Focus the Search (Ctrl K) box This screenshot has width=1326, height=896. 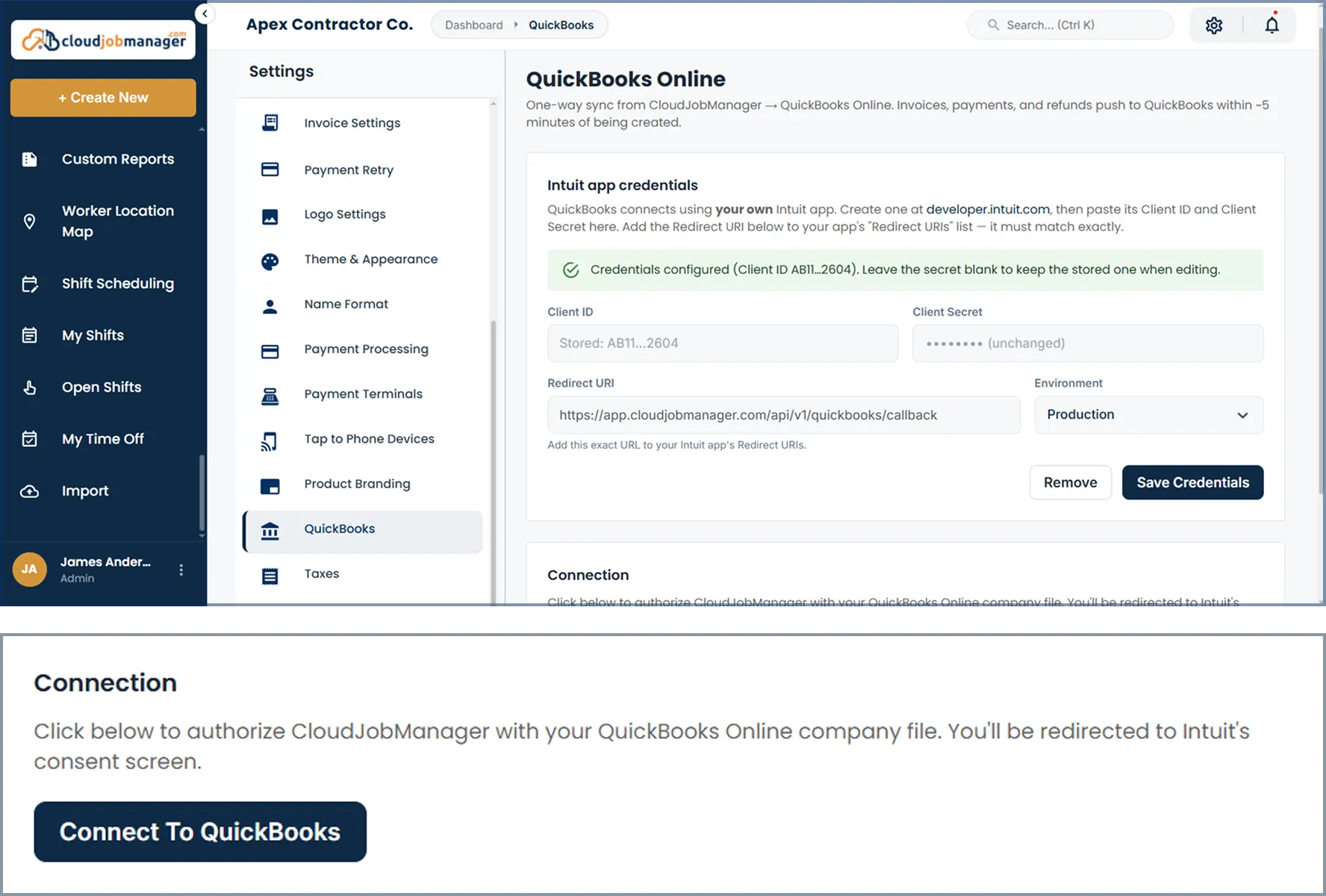coord(1070,25)
